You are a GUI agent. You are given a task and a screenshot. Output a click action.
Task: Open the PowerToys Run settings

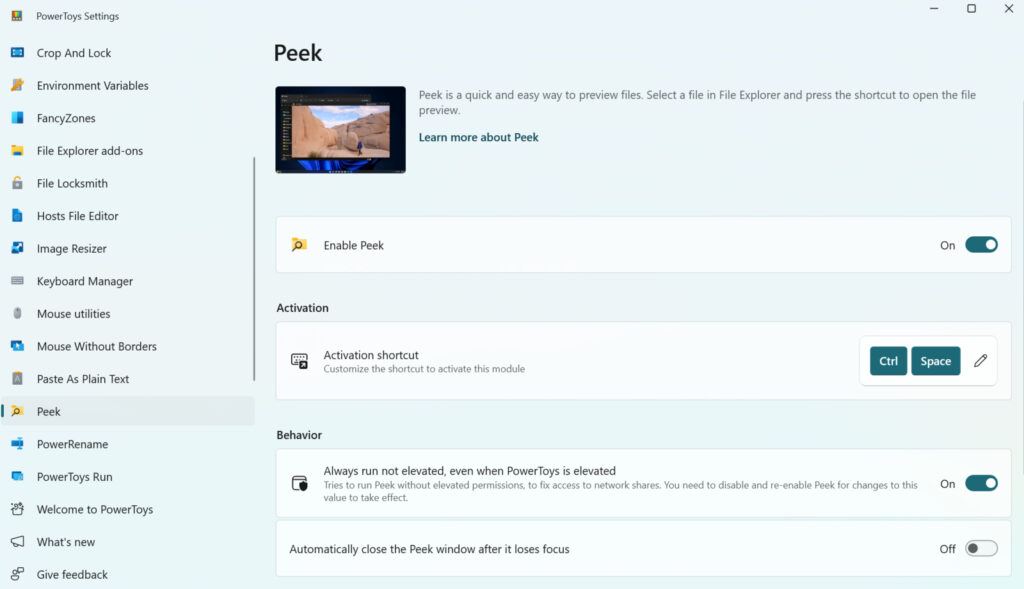click(74, 477)
